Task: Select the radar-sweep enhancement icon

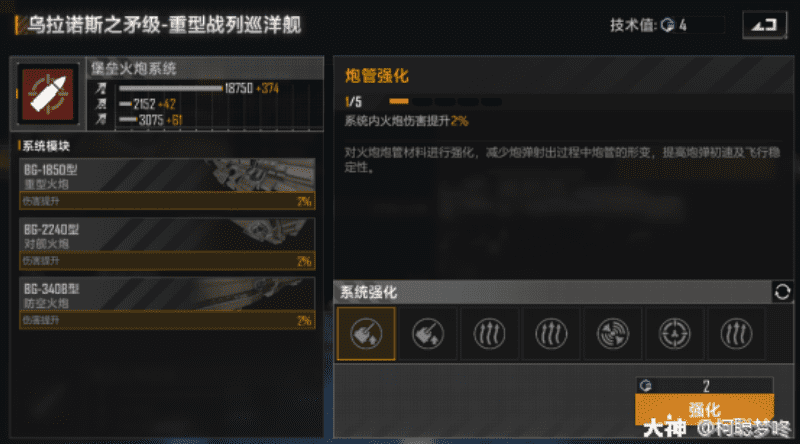Action: [x=613, y=334]
